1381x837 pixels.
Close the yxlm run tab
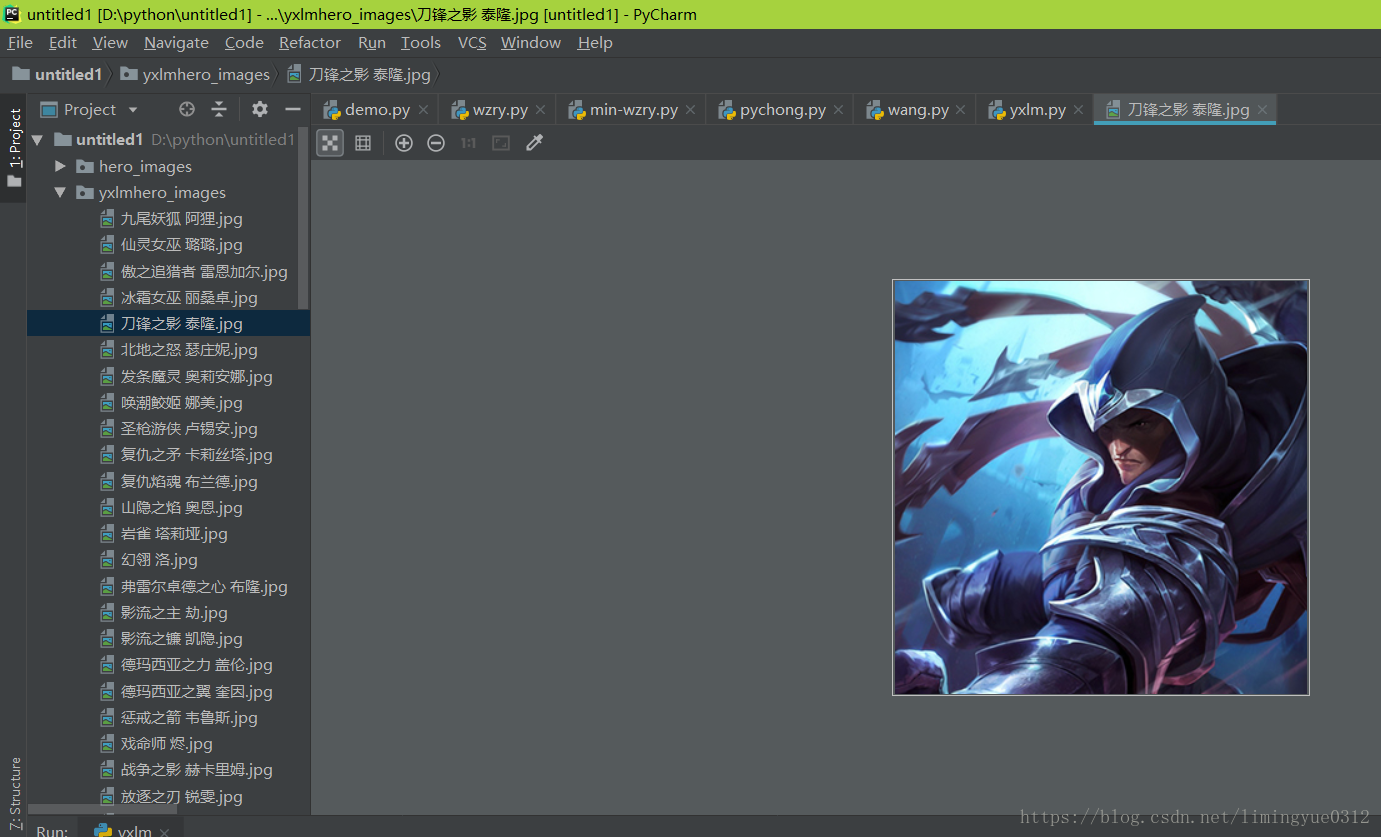(164, 832)
